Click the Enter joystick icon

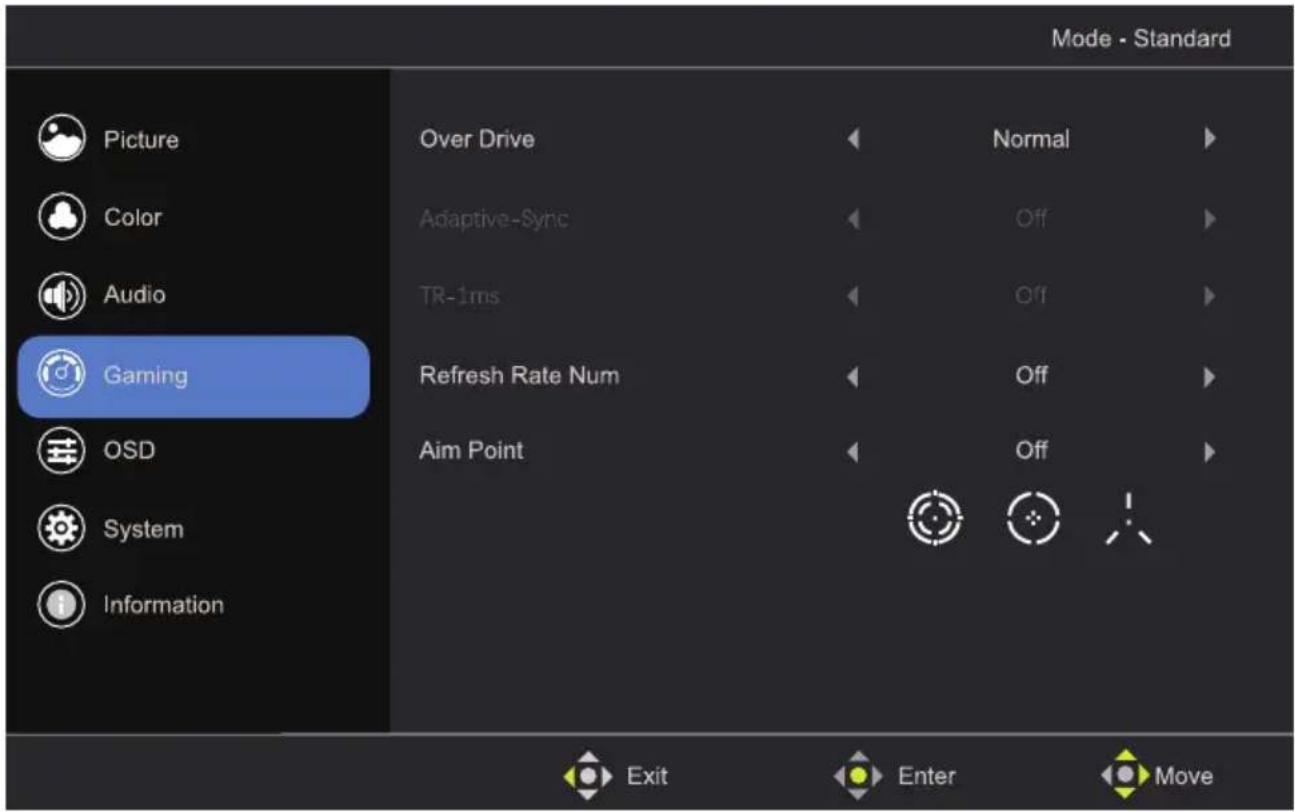[859, 775]
